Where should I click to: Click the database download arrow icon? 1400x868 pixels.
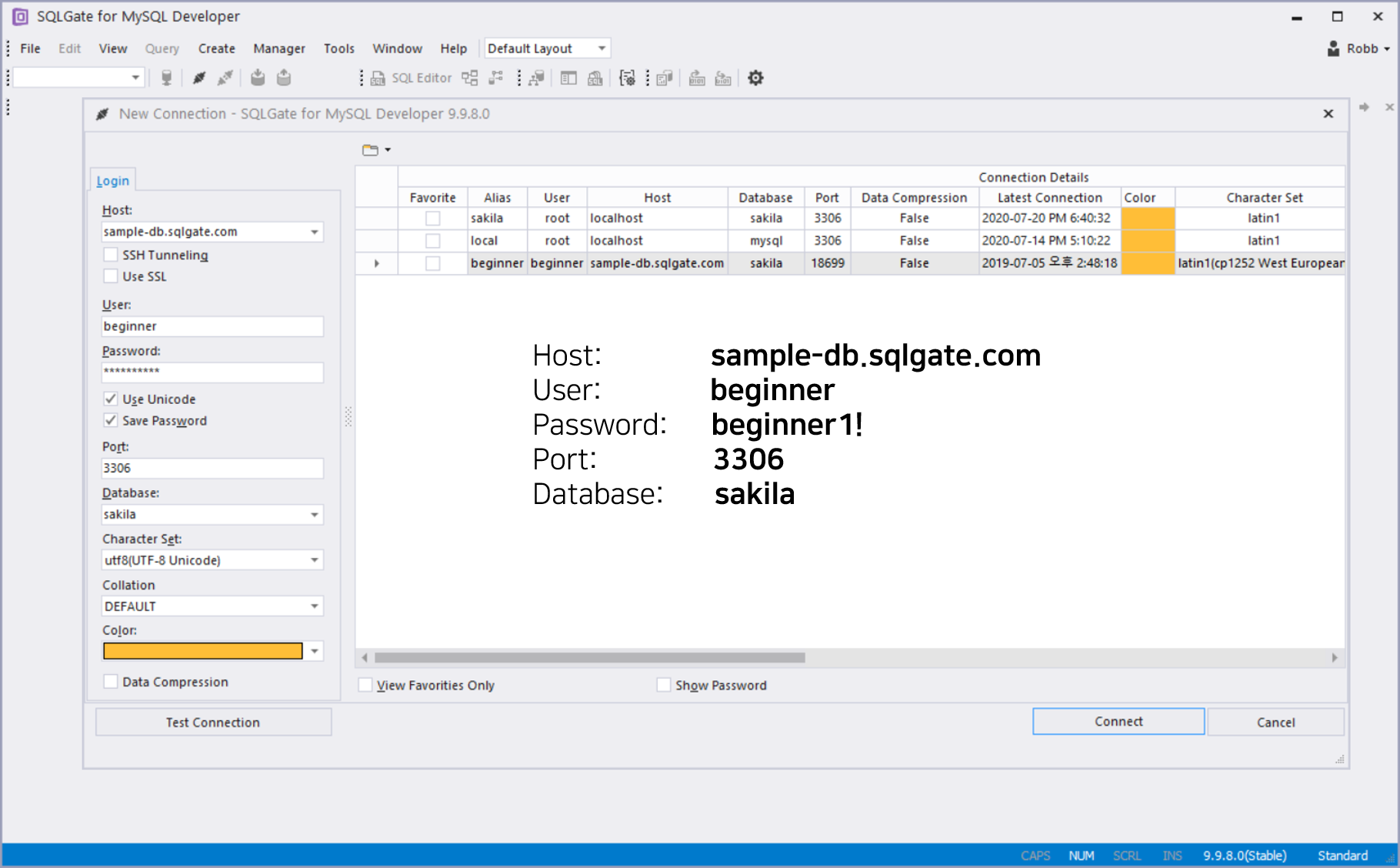[258, 78]
